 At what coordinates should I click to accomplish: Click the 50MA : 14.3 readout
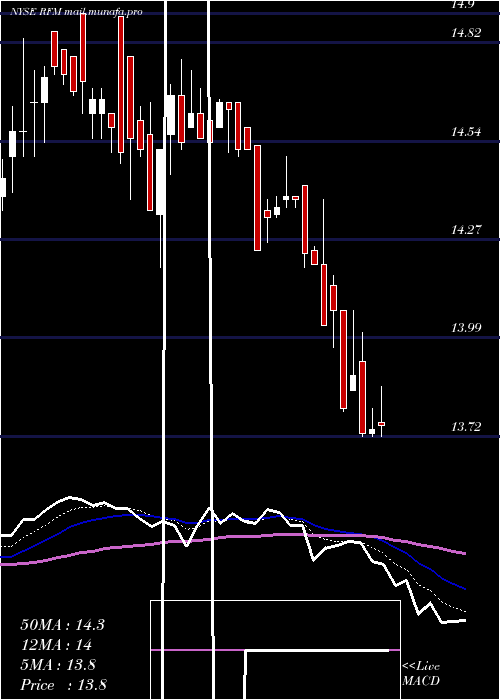click(x=62, y=625)
